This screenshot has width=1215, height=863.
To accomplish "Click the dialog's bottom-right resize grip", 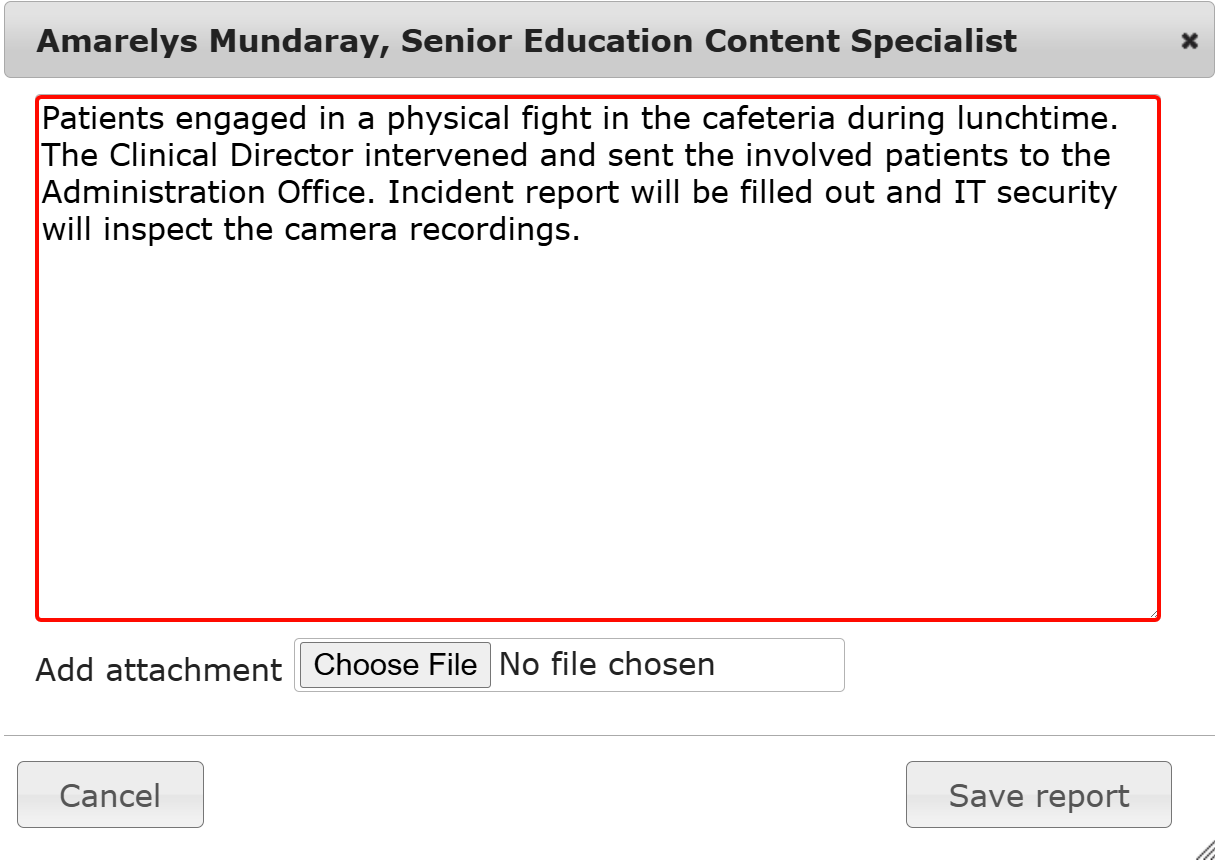I will pos(1205,852).
